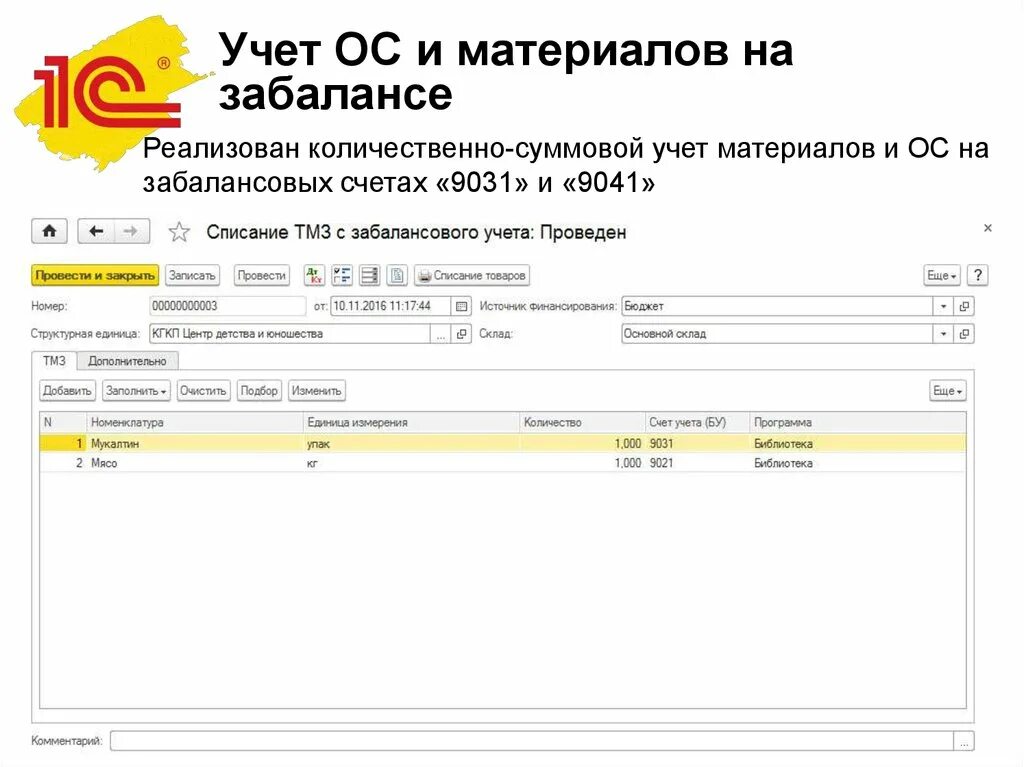The image size is (1024, 767).
Task: Click quantity cell in Мясо row
Action: click(583, 463)
